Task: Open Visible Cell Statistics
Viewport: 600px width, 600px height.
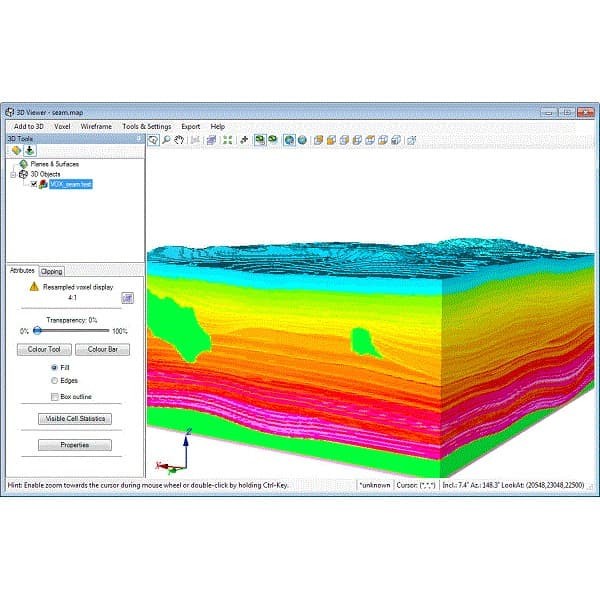Action: coord(74,418)
